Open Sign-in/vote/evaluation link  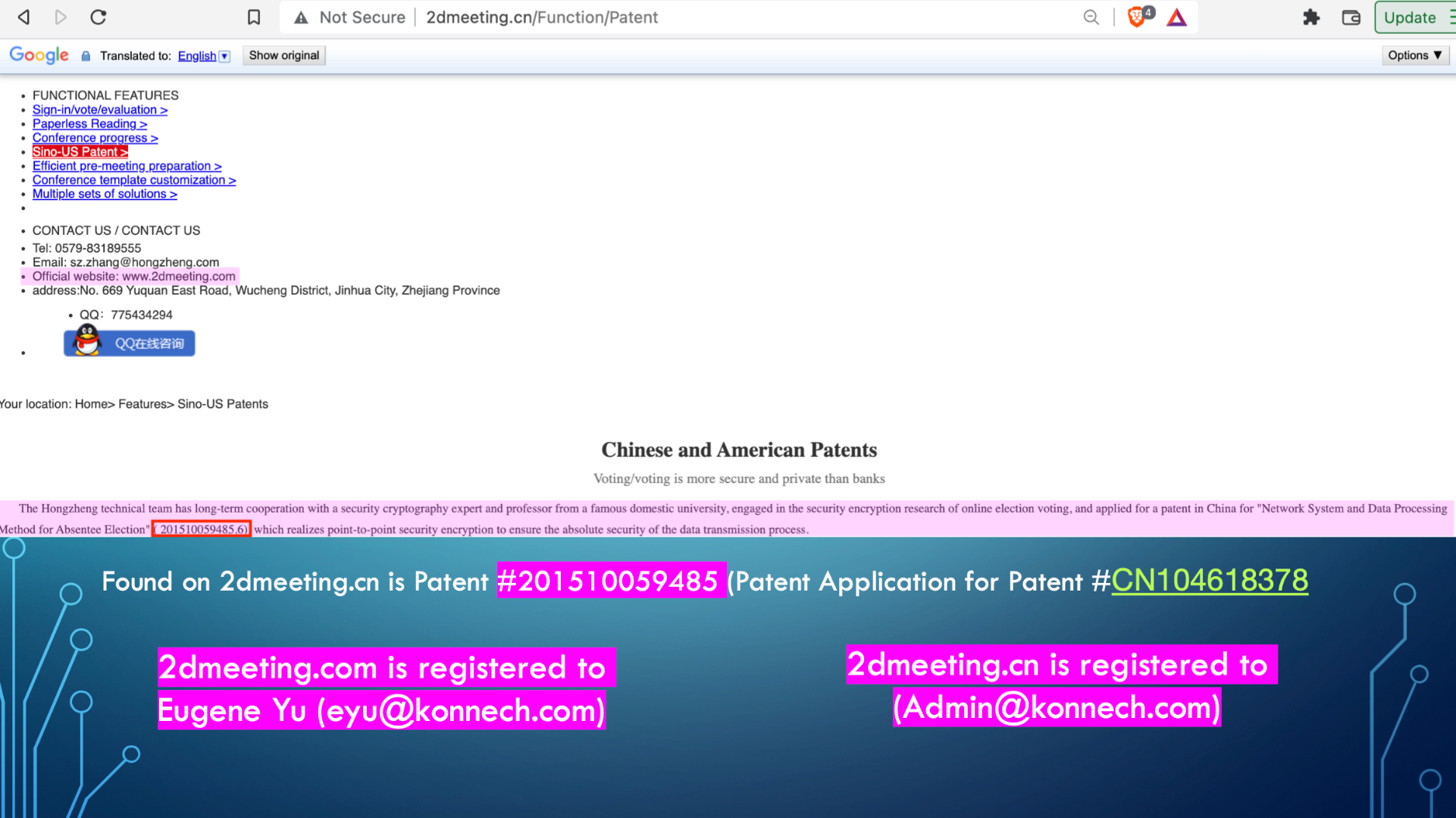tap(100, 110)
